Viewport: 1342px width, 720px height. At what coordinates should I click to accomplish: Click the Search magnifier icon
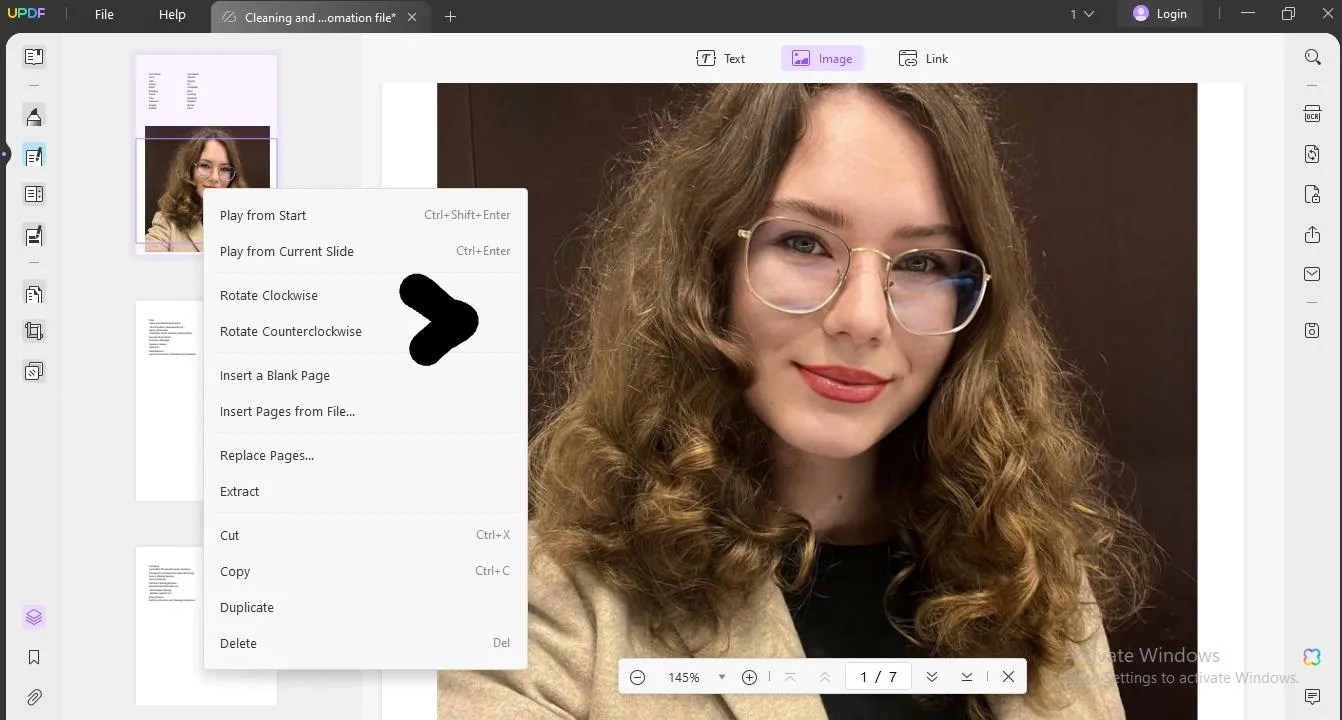tap(1313, 57)
